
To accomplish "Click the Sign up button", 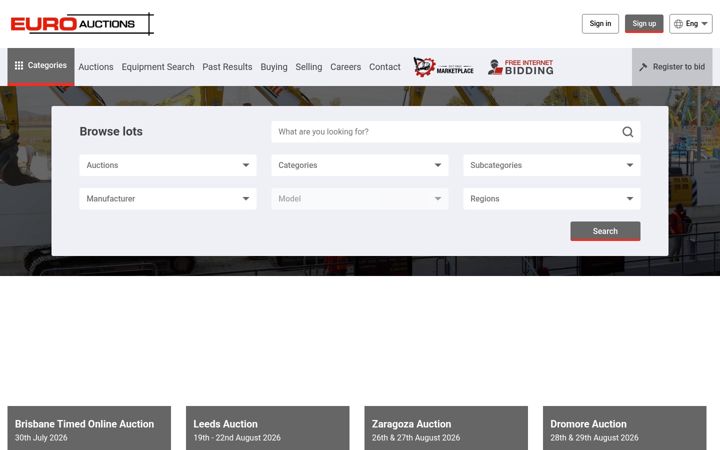I will click(644, 24).
